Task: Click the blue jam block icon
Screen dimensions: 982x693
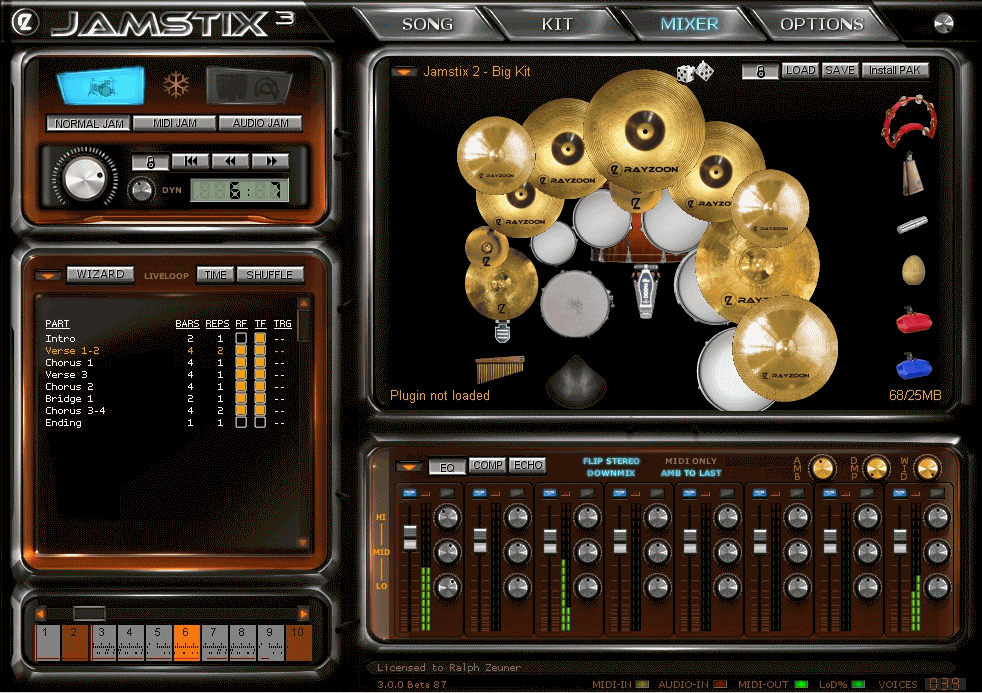Action: (x=914, y=366)
